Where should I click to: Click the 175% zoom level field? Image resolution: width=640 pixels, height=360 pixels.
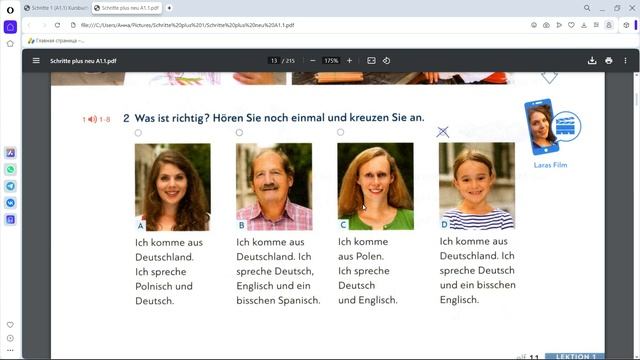[x=331, y=60]
